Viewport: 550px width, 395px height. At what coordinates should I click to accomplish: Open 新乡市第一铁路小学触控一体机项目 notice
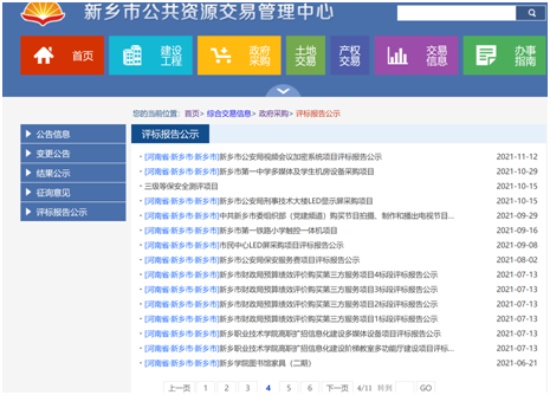click(241, 230)
